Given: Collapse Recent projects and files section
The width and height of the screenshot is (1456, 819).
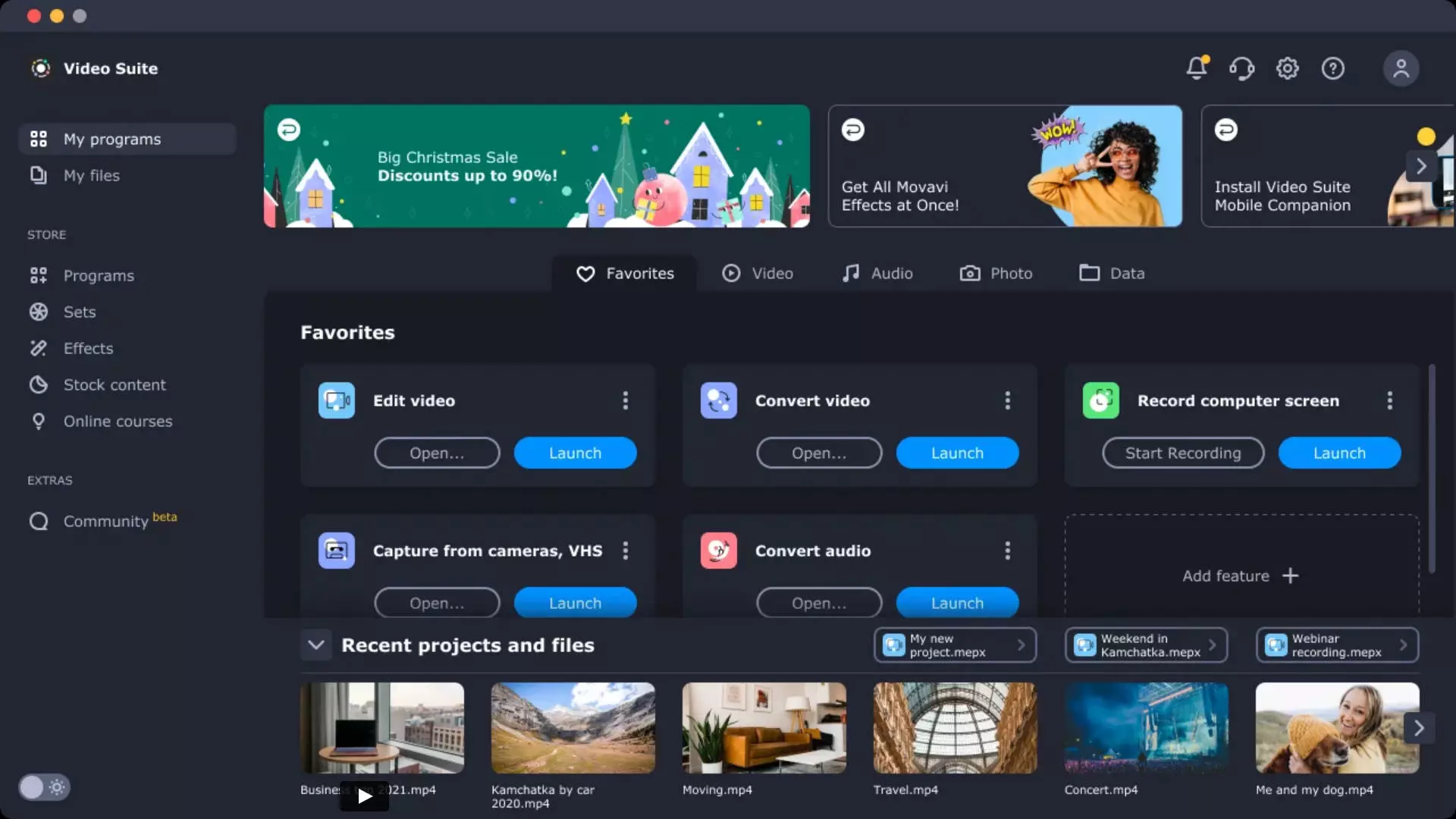Looking at the screenshot, I should [316, 645].
